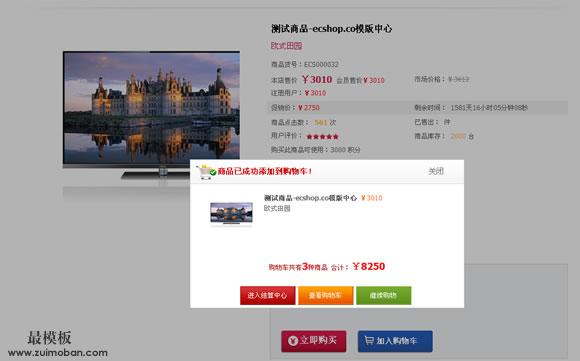Click the 商品点击数 count value
Screen dimensions: 580x361
click(x=321, y=122)
